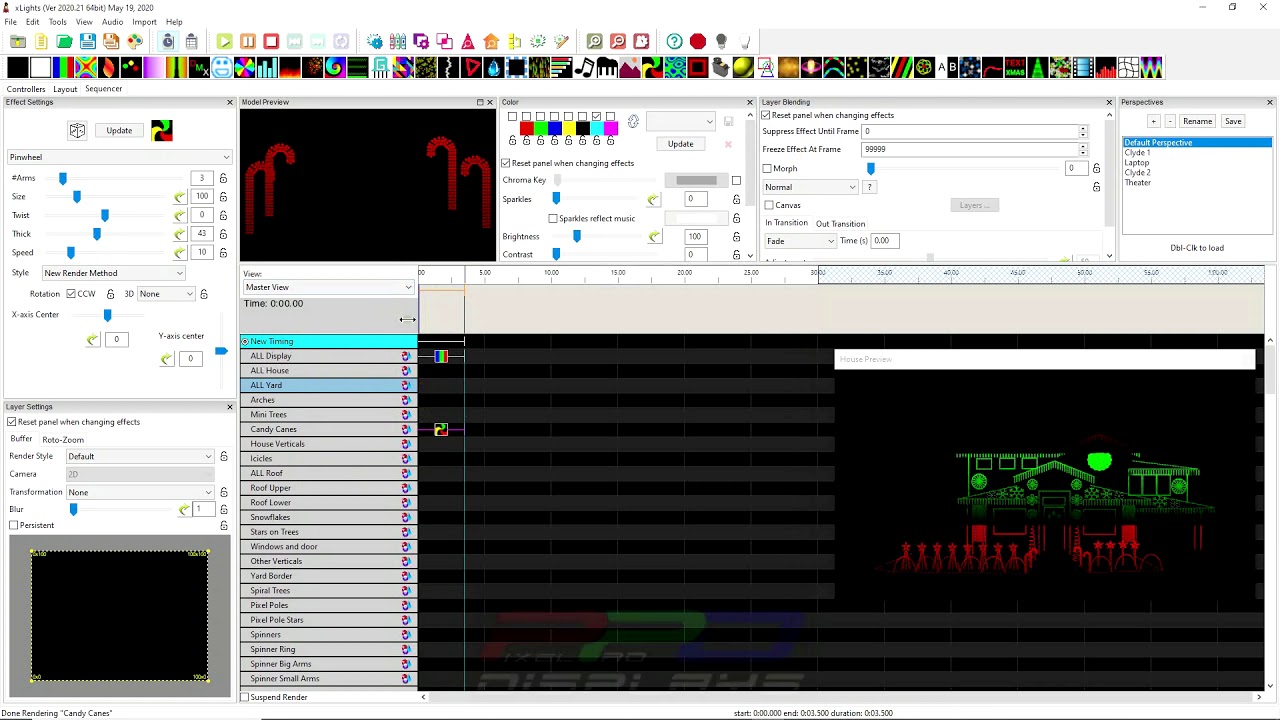This screenshot has width=1280, height=720.
Task: Enable Sparkles reflect music checkbox
Action: click(553, 218)
